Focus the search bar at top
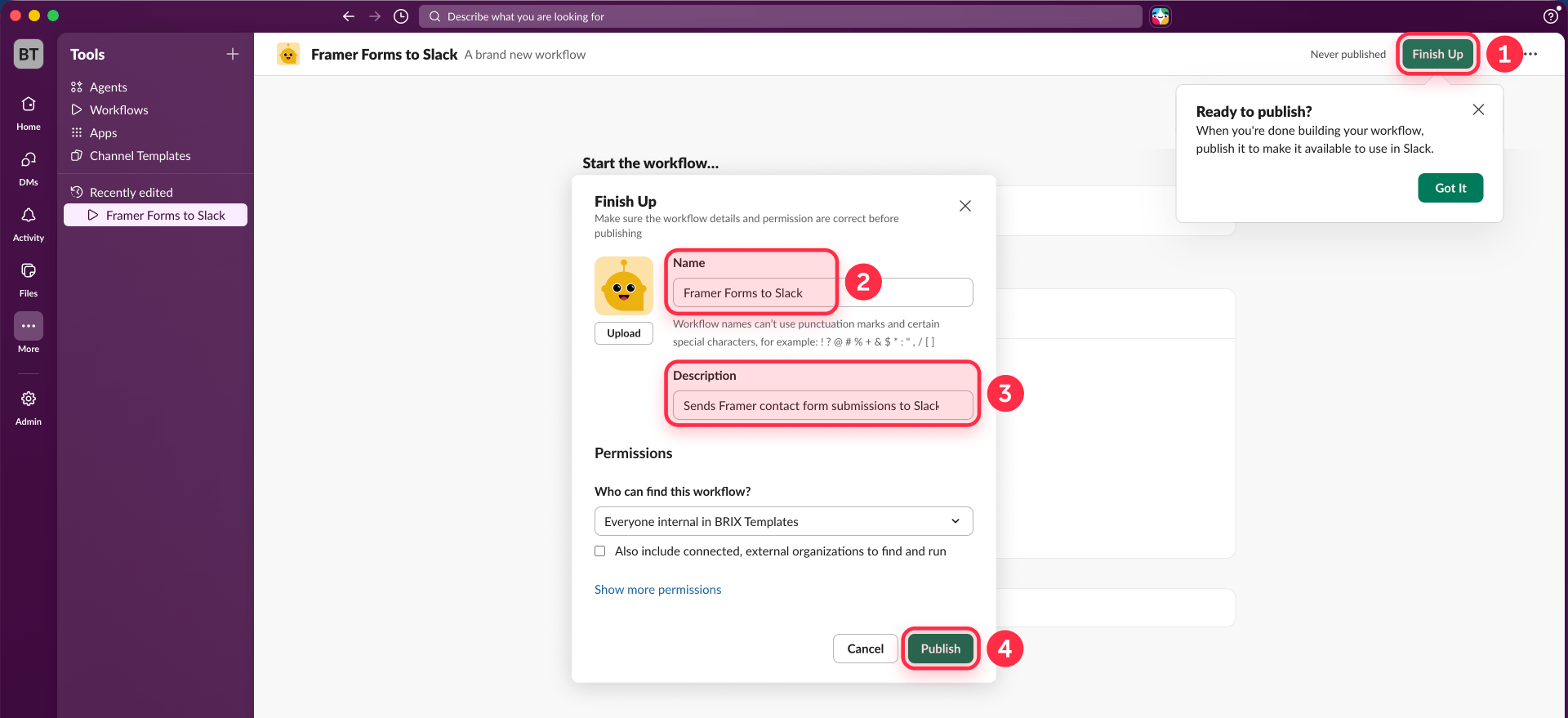 point(780,16)
